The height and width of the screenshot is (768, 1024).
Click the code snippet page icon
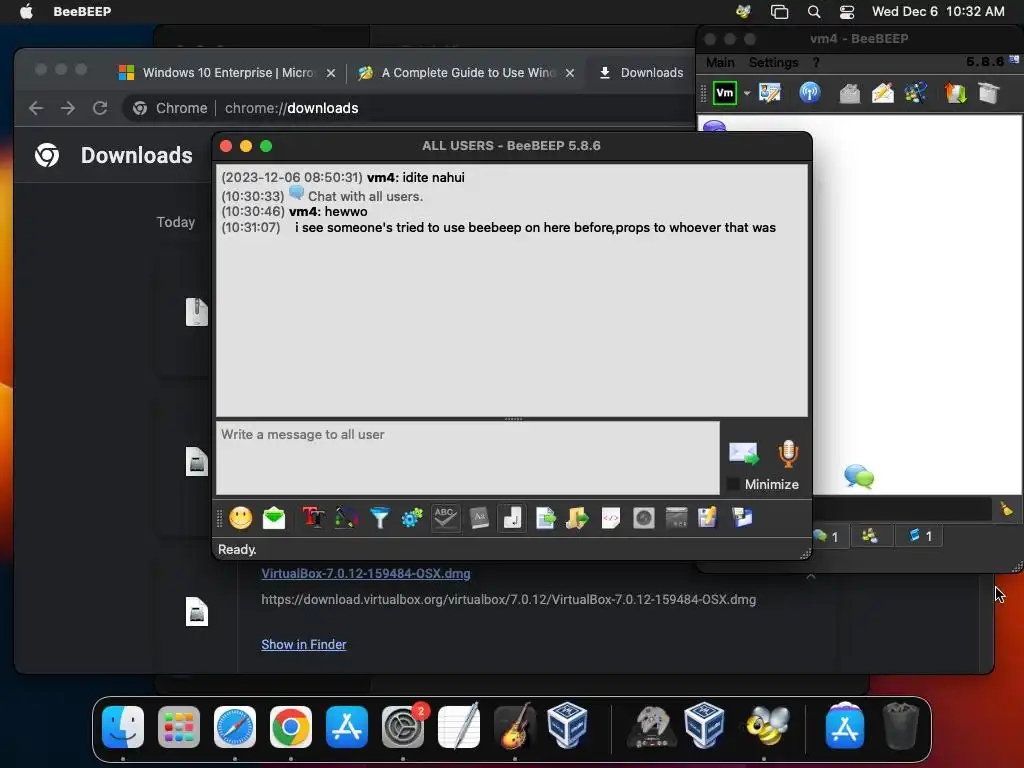pyautogui.click(x=611, y=518)
